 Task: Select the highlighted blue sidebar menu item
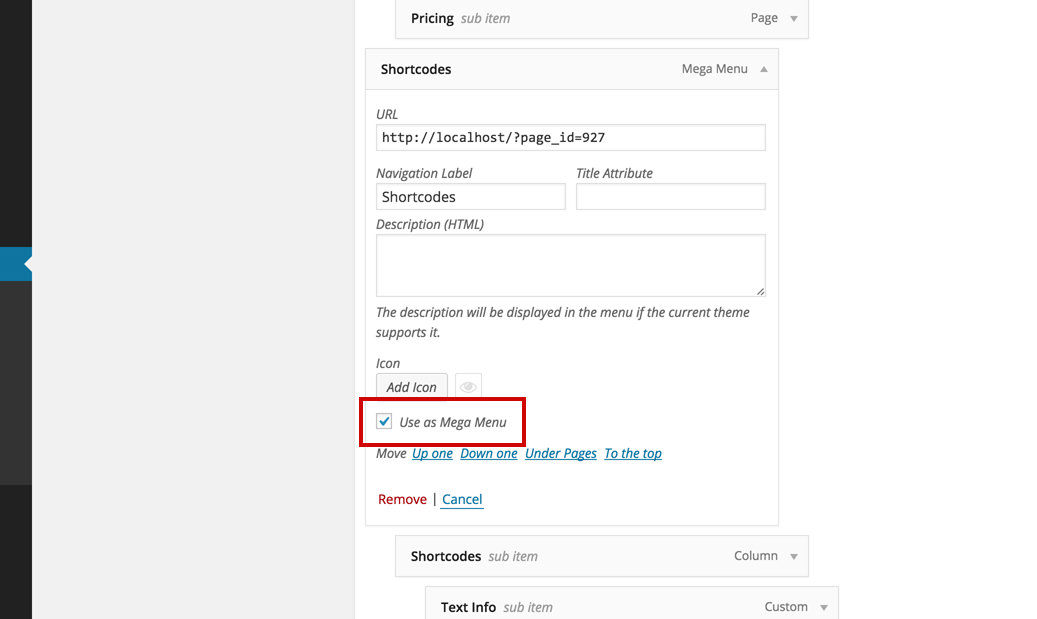click(16, 264)
